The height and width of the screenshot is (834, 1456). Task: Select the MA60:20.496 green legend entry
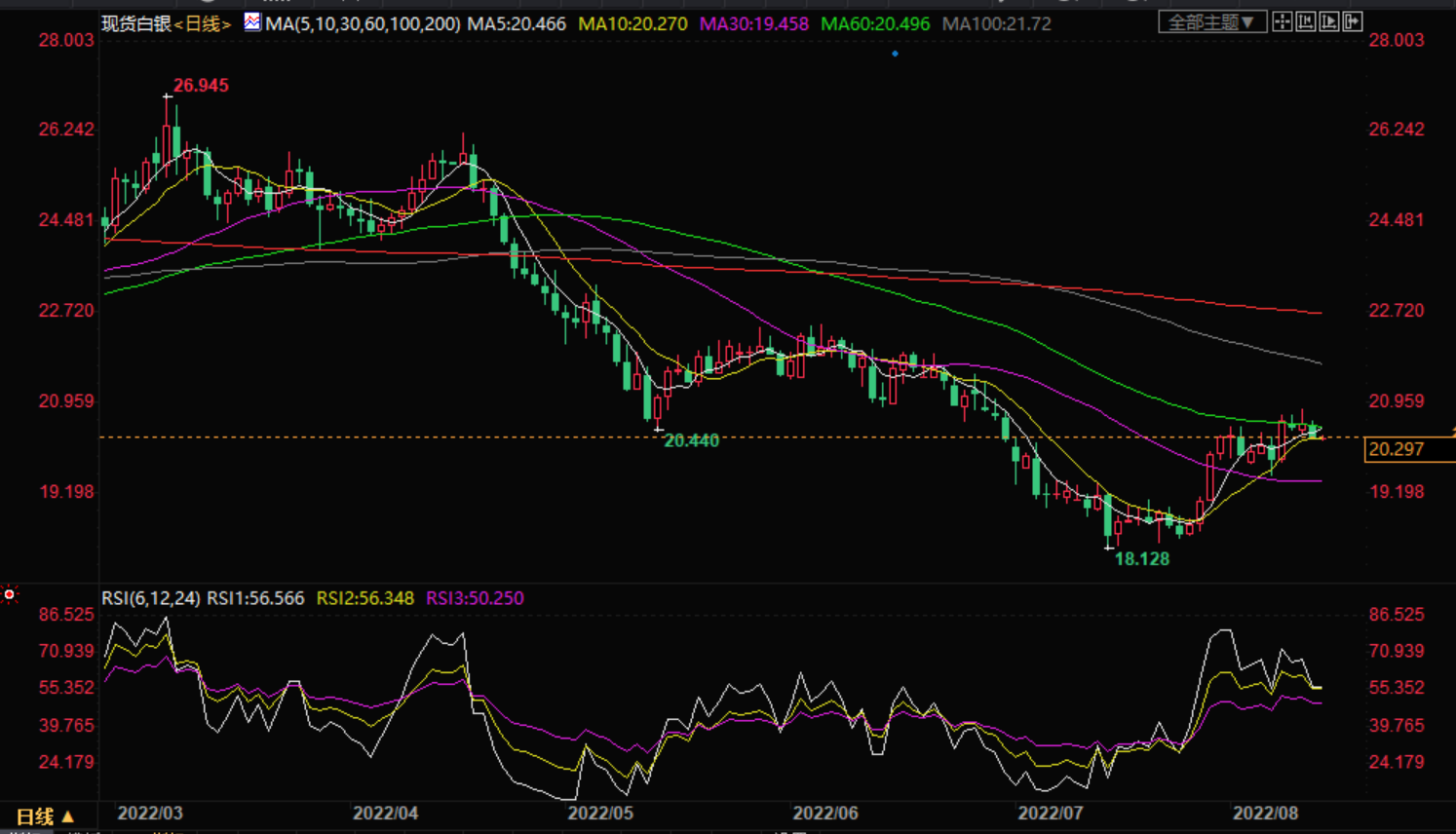tap(875, 23)
